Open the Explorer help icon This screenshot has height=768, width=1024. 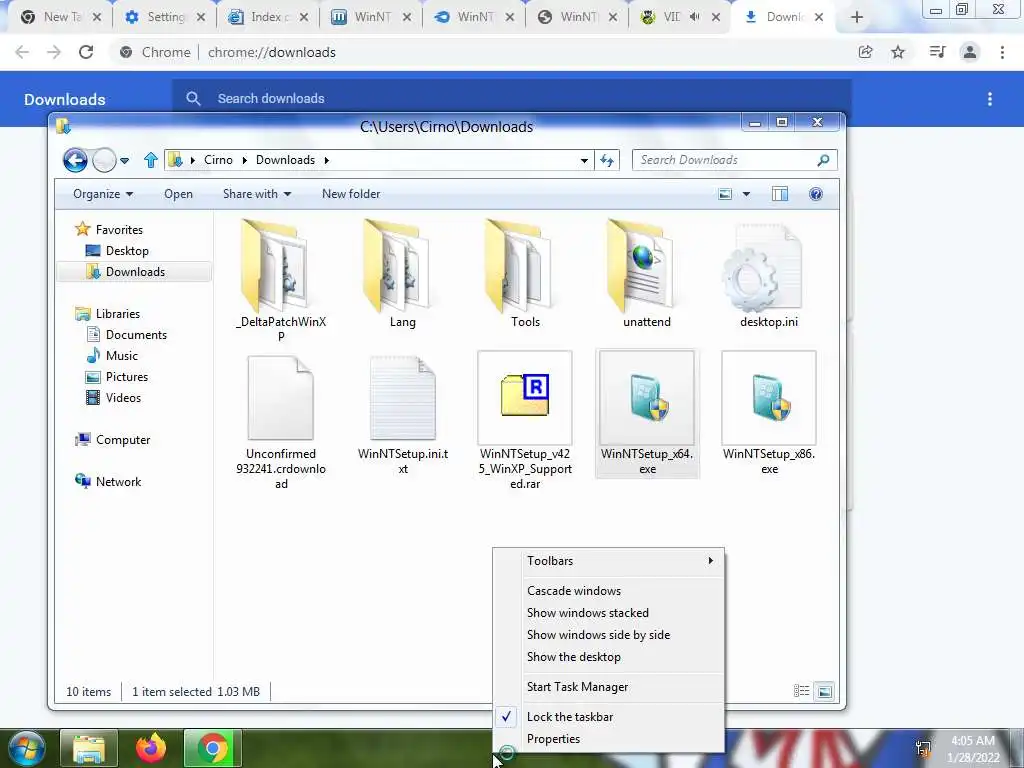[816, 194]
